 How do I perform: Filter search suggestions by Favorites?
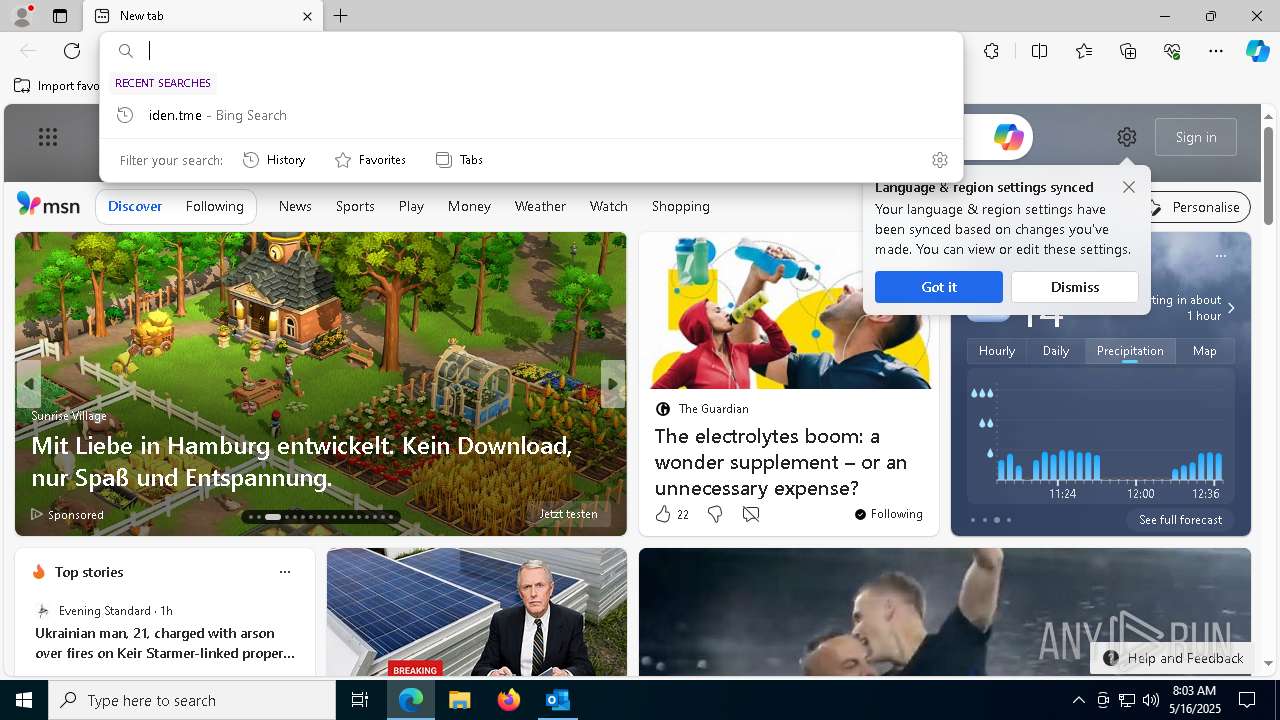click(370, 160)
